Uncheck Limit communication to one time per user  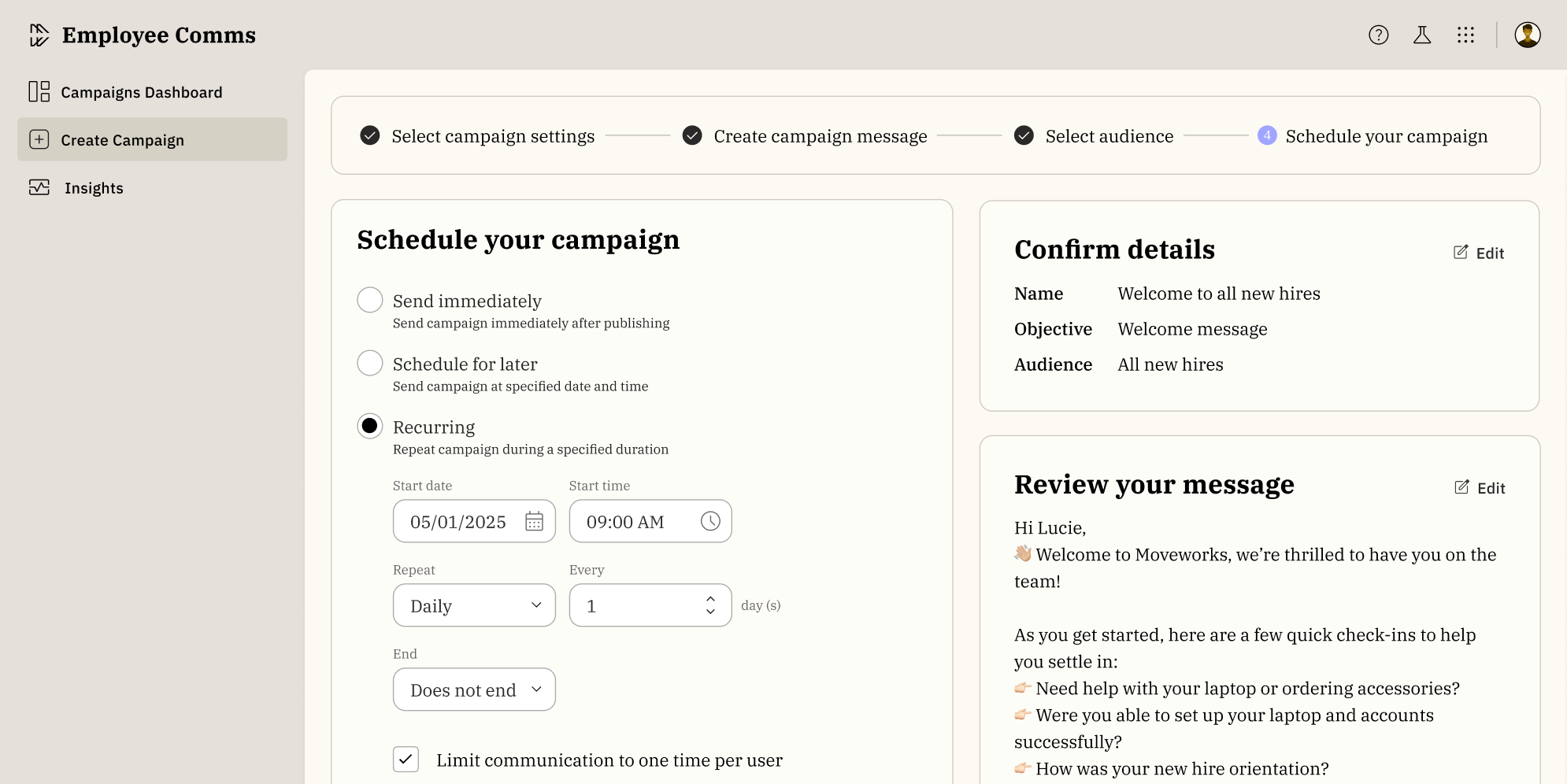tap(406, 760)
